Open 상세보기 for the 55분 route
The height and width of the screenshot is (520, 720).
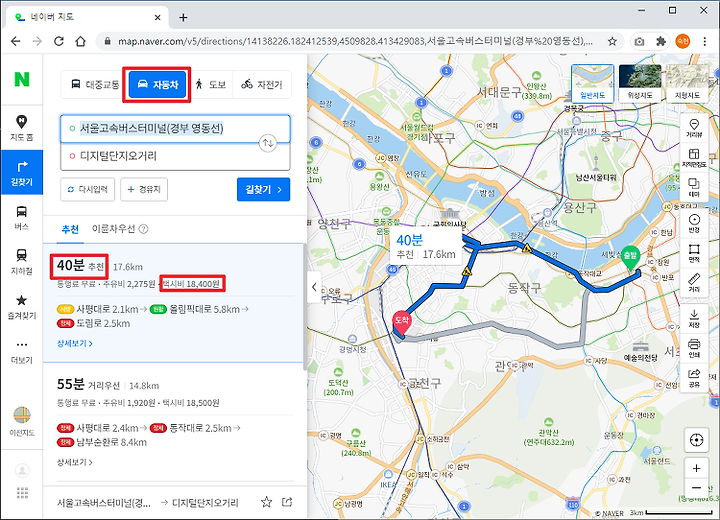(74, 462)
